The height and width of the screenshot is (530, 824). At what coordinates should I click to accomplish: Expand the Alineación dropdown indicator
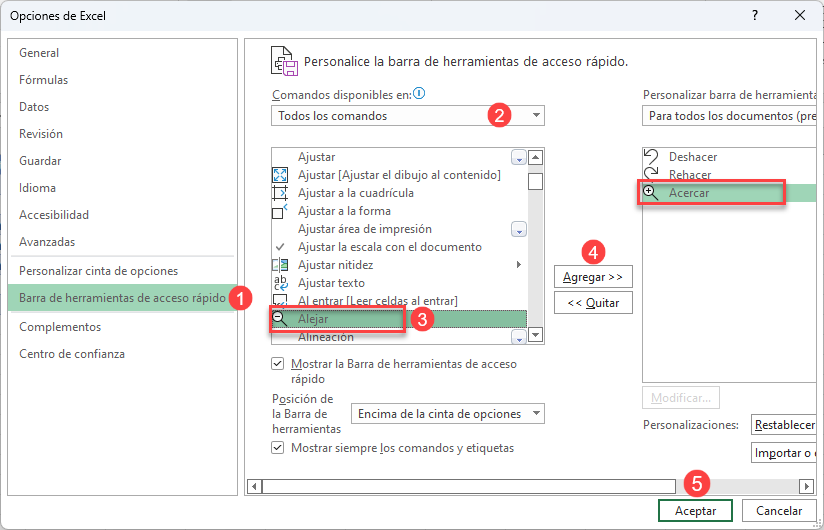pyautogui.click(x=519, y=337)
